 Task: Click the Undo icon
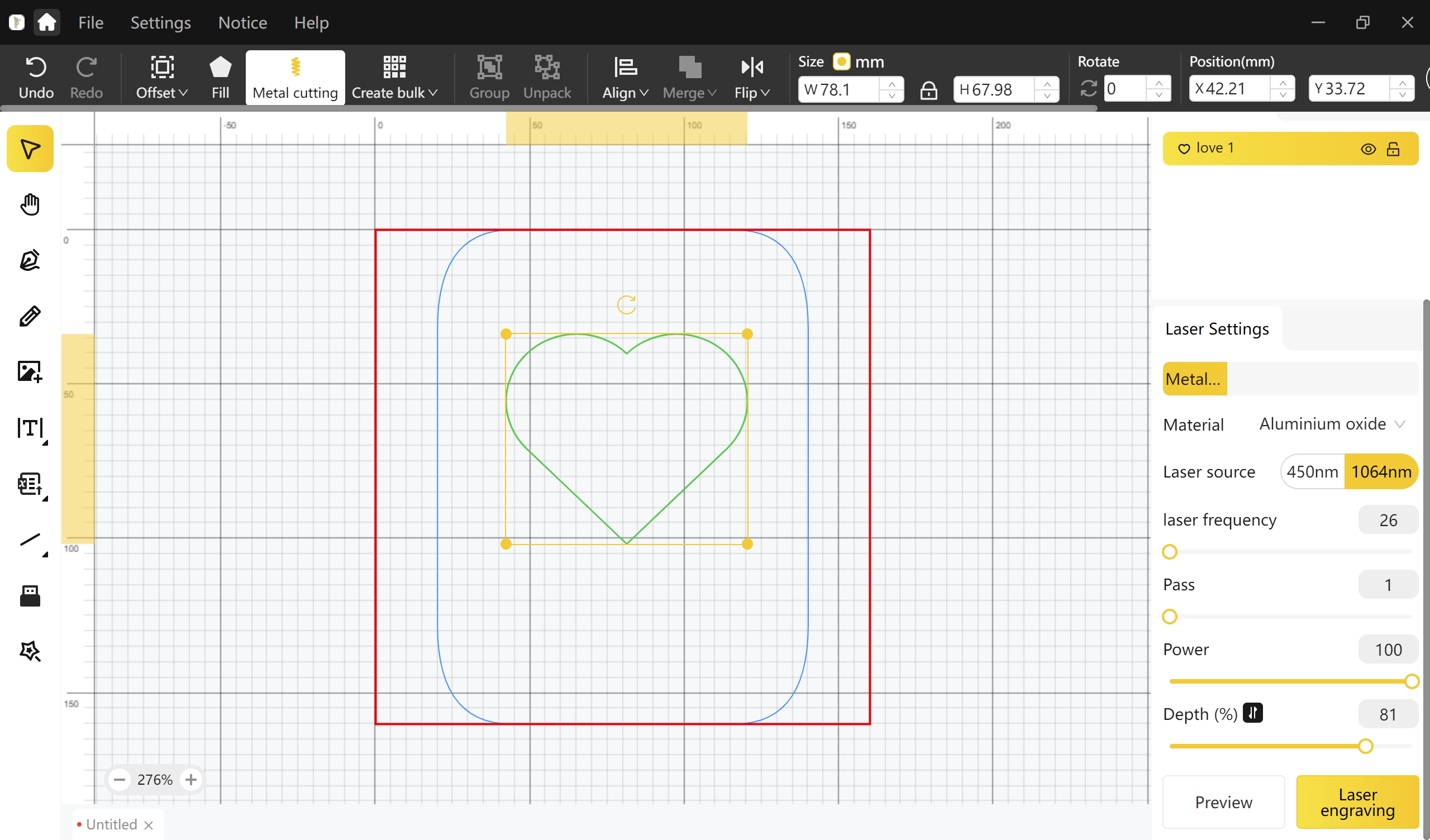click(36, 68)
